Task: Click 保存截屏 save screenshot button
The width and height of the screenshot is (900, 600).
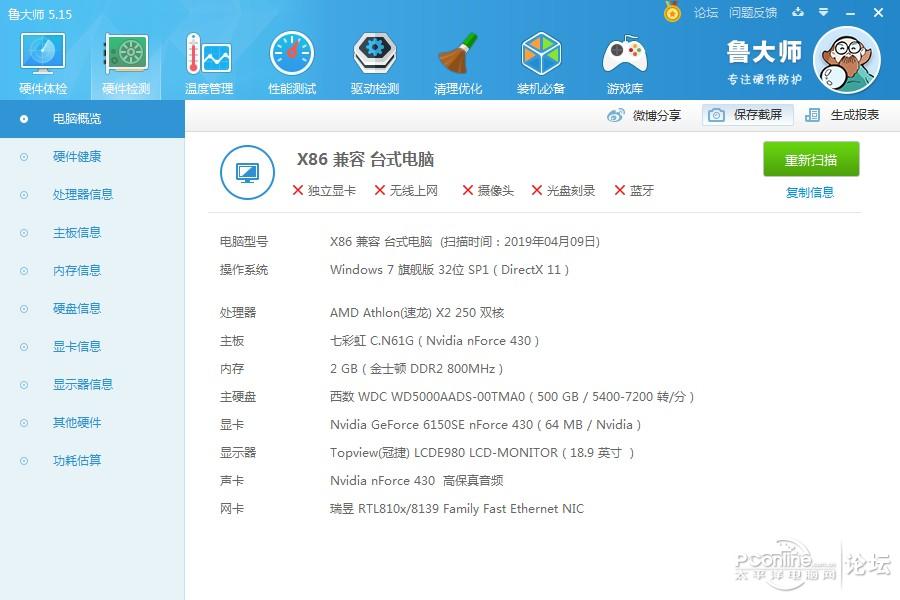Action: coord(748,115)
